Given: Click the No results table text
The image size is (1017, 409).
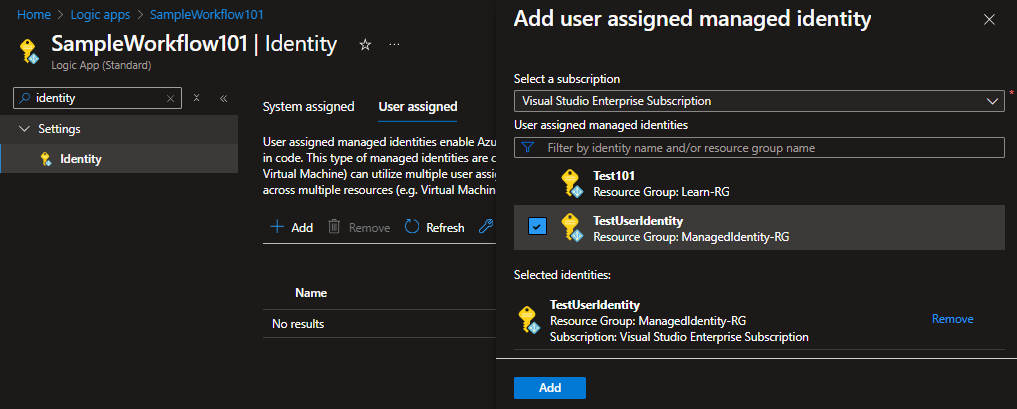Looking at the screenshot, I should (298, 323).
